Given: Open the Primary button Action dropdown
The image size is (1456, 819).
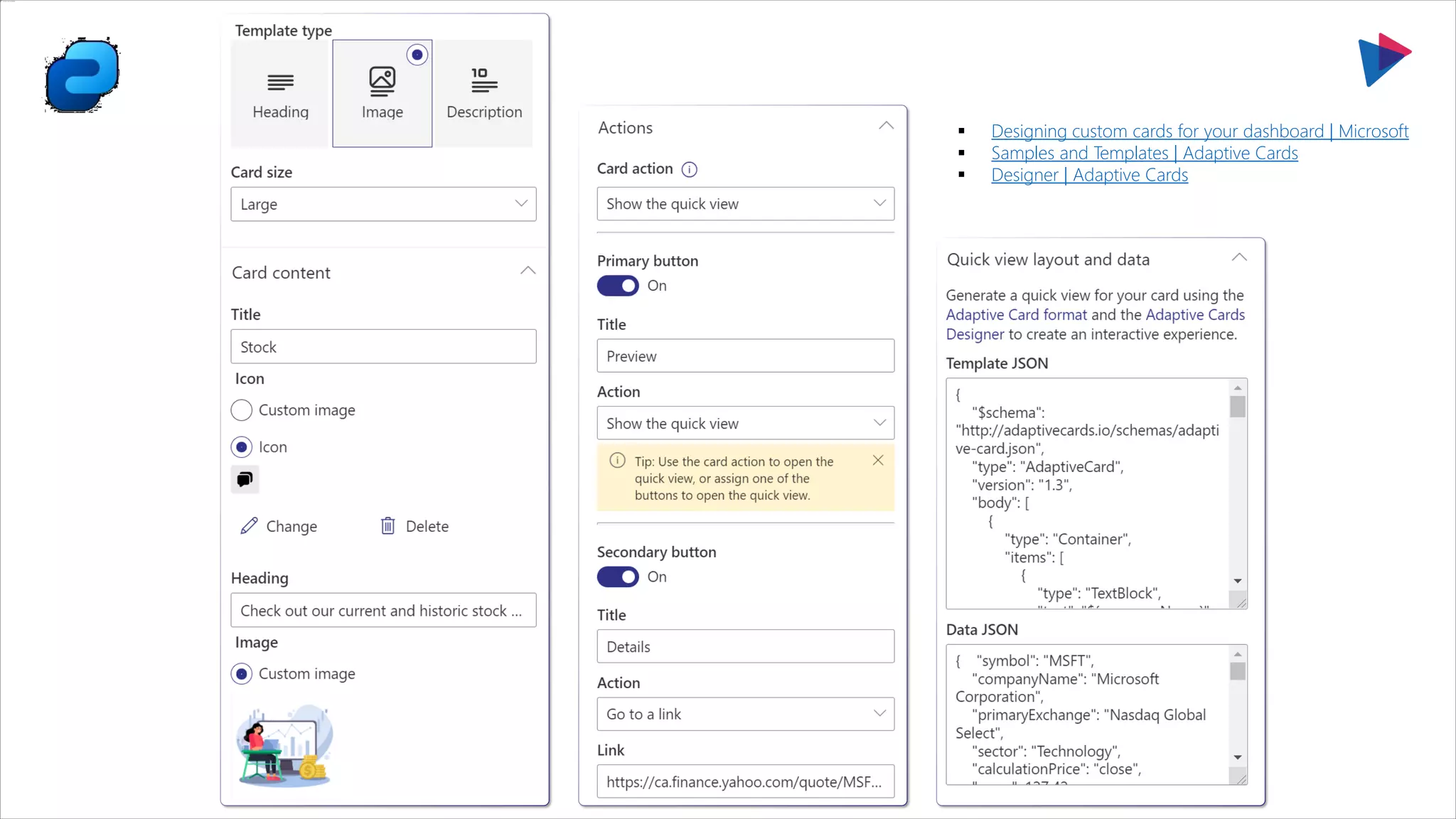Looking at the screenshot, I should (x=745, y=423).
